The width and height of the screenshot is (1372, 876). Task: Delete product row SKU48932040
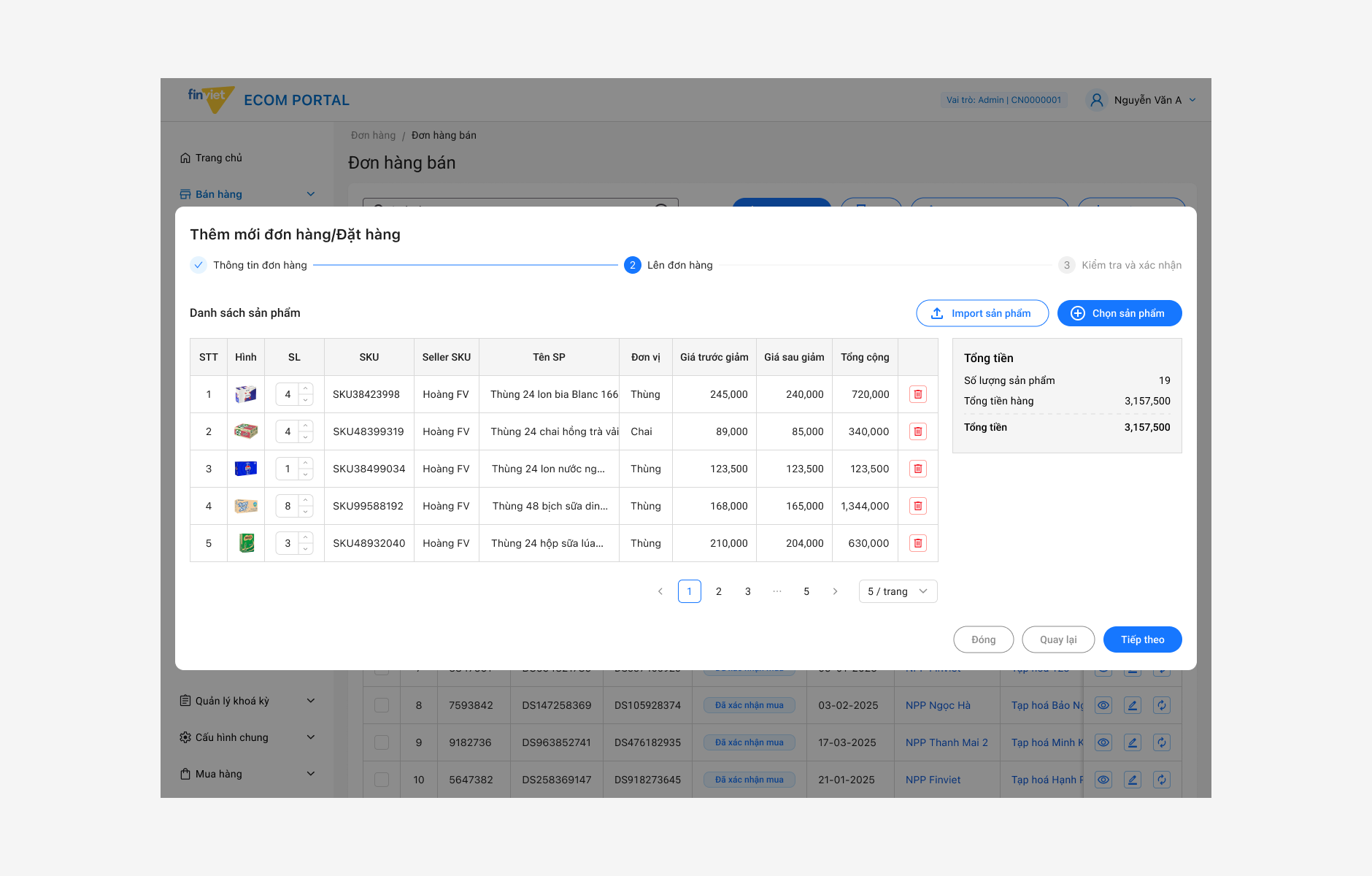[918, 543]
